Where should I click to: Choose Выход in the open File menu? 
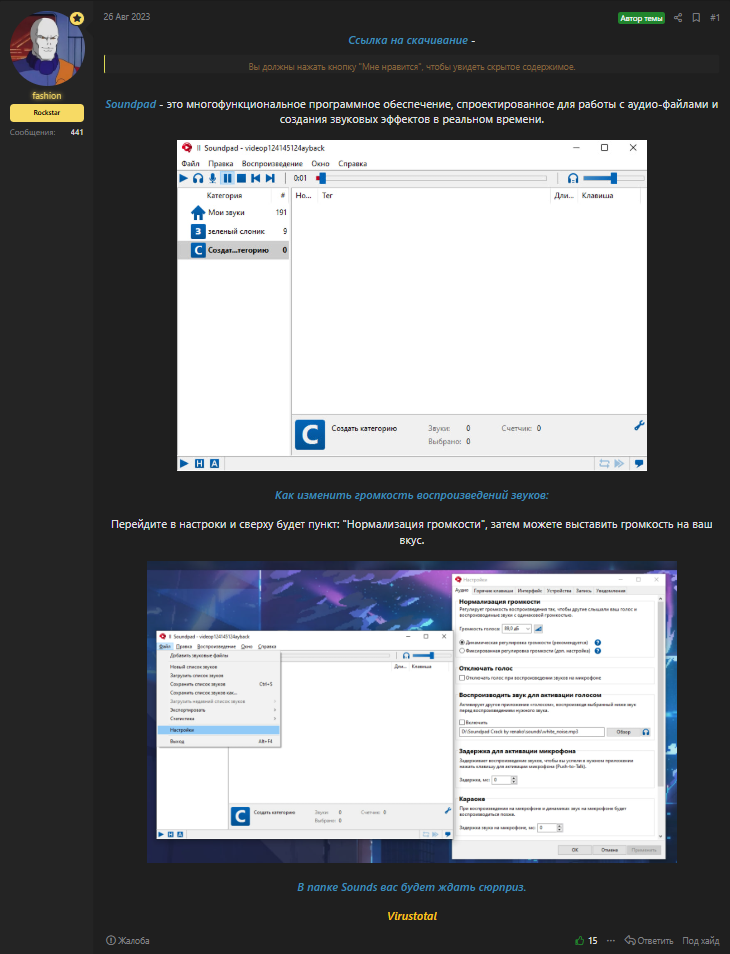pyautogui.click(x=218, y=742)
